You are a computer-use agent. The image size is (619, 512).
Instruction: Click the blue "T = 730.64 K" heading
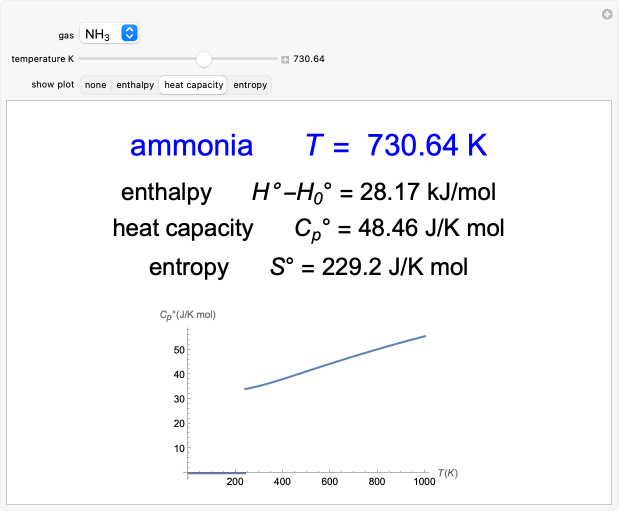(x=396, y=146)
